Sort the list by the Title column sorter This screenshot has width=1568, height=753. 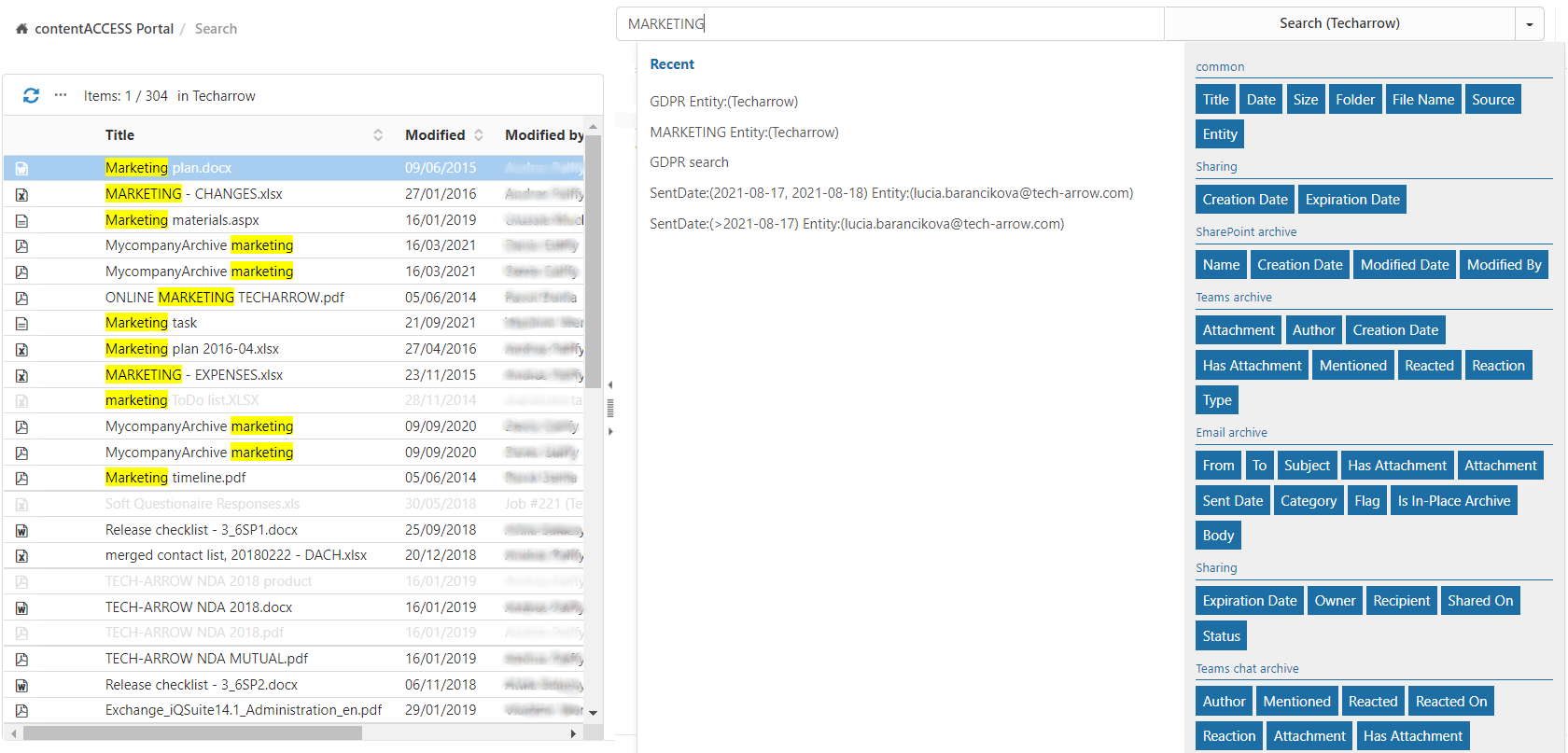(x=378, y=135)
